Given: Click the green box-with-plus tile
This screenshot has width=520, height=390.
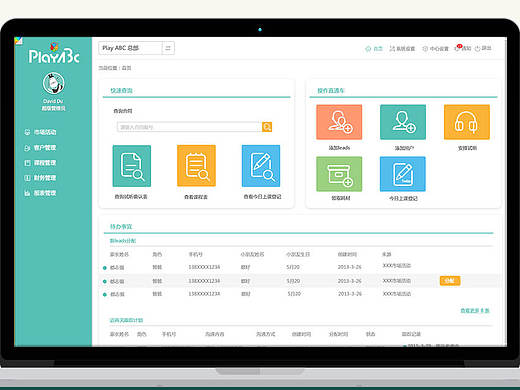Looking at the screenshot, I should [339, 174].
